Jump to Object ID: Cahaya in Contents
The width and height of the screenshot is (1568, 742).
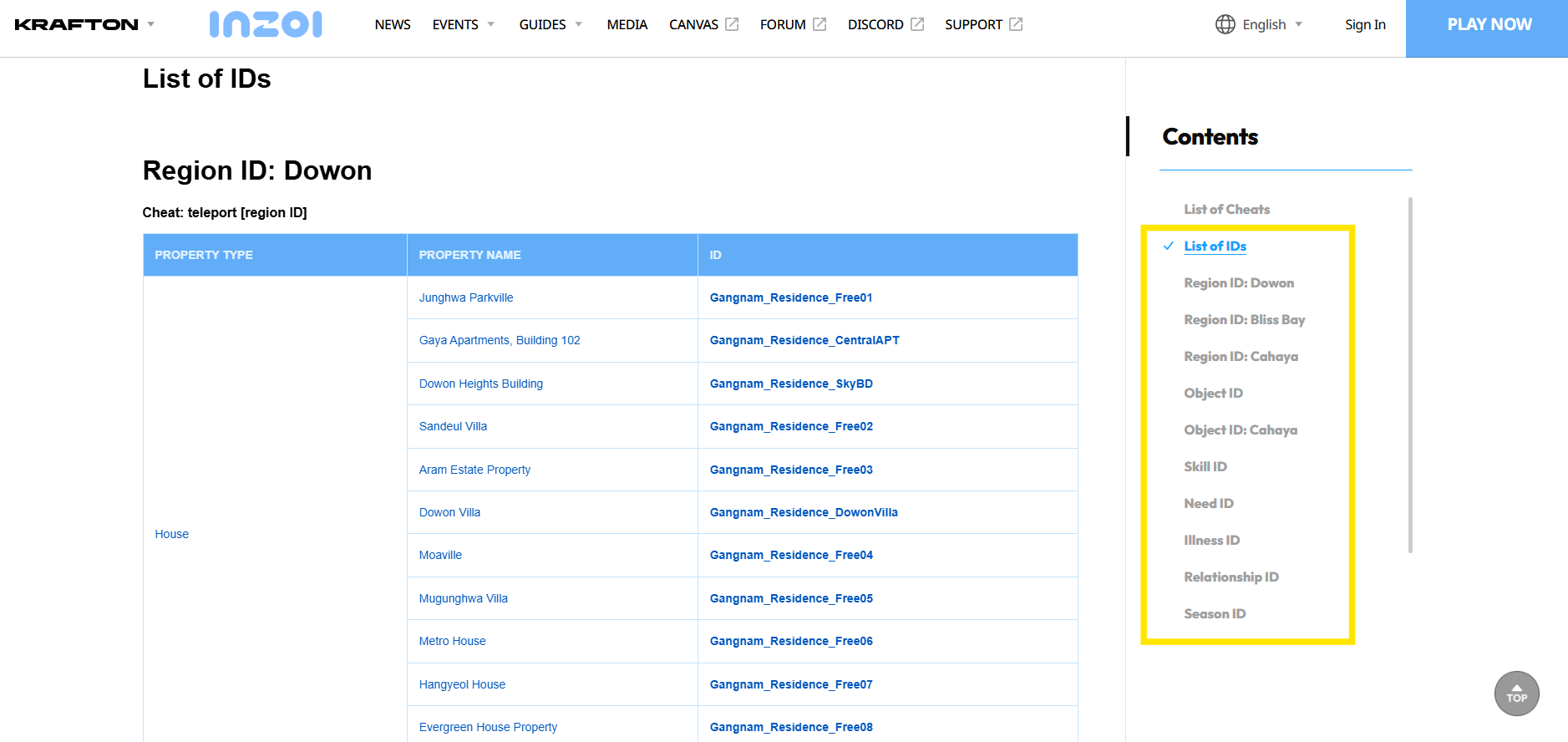(1241, 429)
